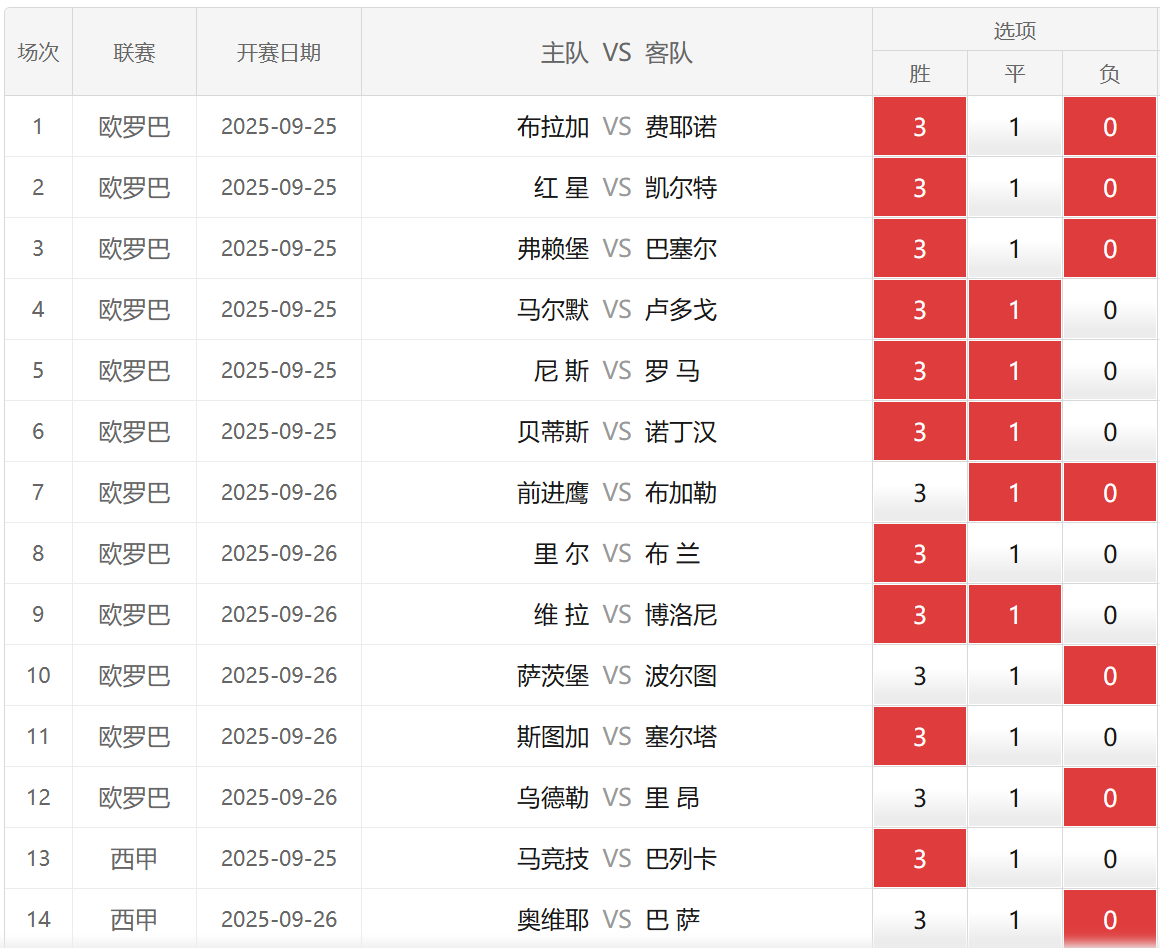Select the win (3) option for 奥维耶 VS 巴萨
Image resolution: width=1160 pixels, height=948 pixels.
click(919, 920)
